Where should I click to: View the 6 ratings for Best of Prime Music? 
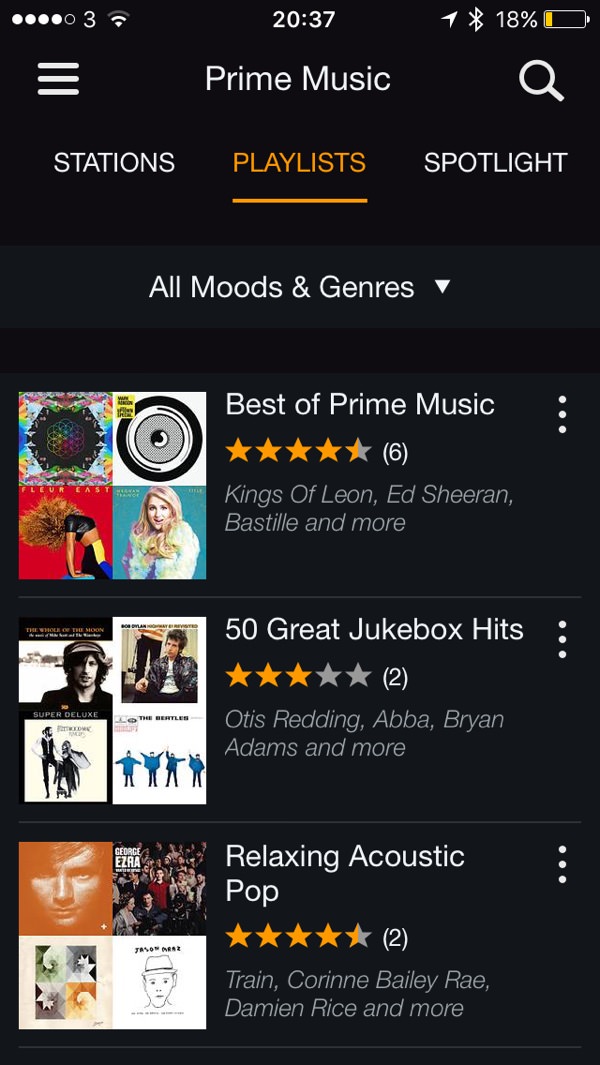click(x=394, y=451)
